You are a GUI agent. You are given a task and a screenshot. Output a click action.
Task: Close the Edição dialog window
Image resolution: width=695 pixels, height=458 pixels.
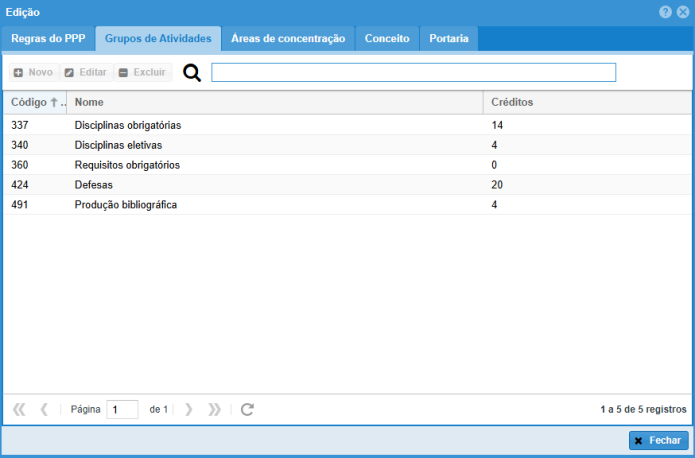pyautogui.click(x=683, y=11)
